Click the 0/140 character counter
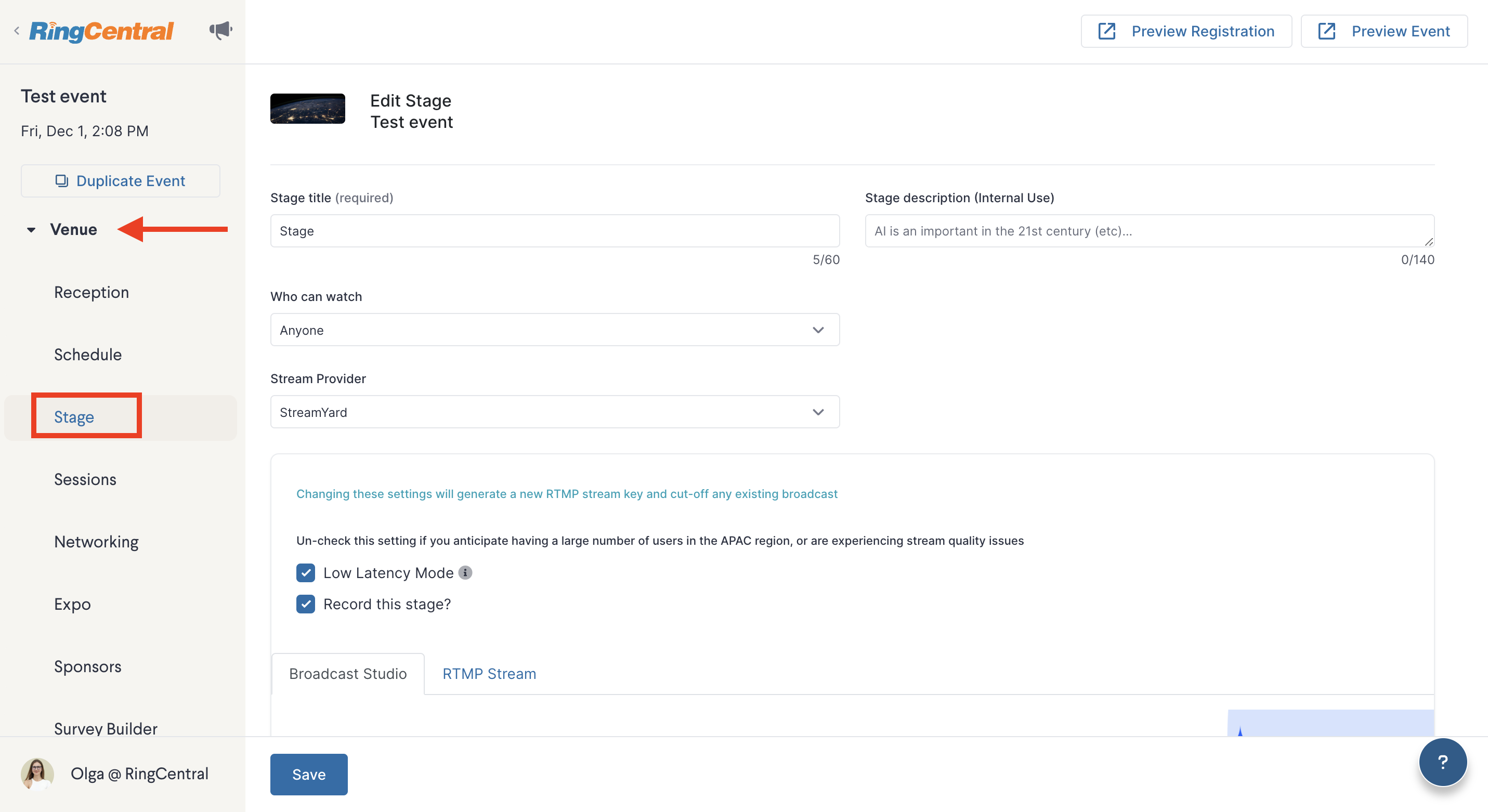The height and width of the screenshot is (812, 1488). pyautogui.click(x=1417, y=259)
